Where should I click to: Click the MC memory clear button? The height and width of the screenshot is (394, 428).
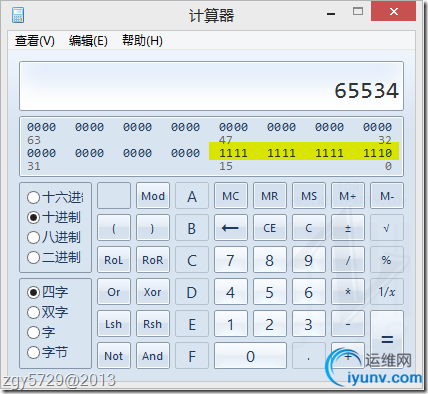[x=231, y=196]
